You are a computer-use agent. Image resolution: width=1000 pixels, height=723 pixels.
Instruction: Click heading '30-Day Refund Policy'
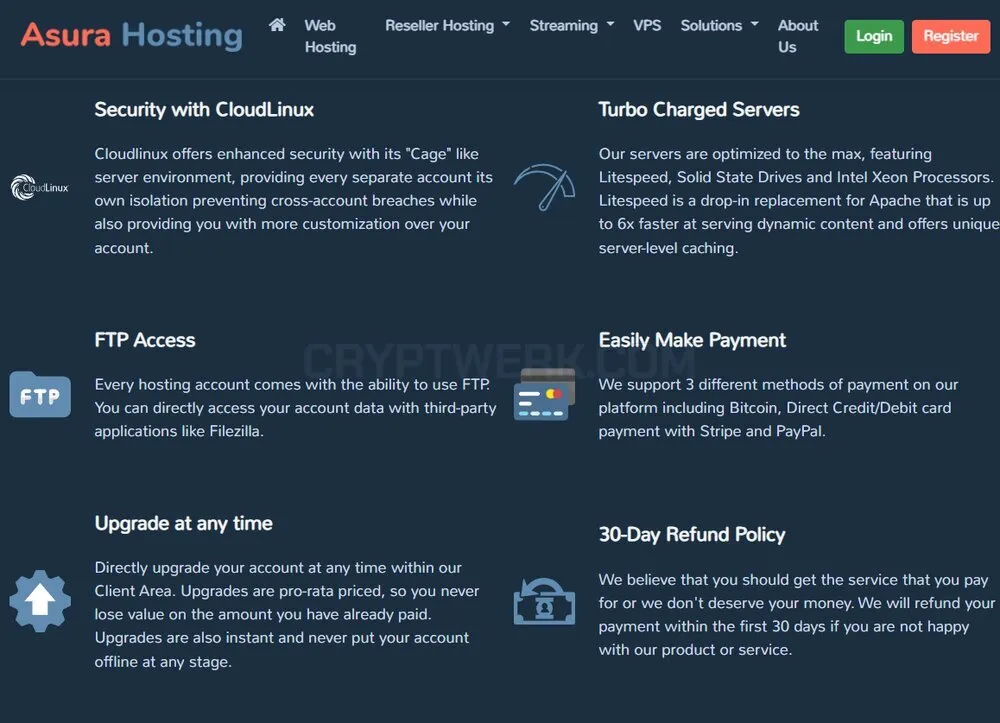[692, 534]
